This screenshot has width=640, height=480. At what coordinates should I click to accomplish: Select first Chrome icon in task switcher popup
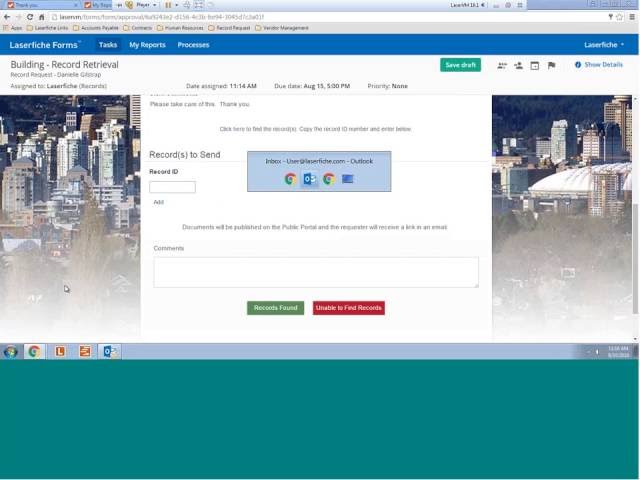[291, 179]
